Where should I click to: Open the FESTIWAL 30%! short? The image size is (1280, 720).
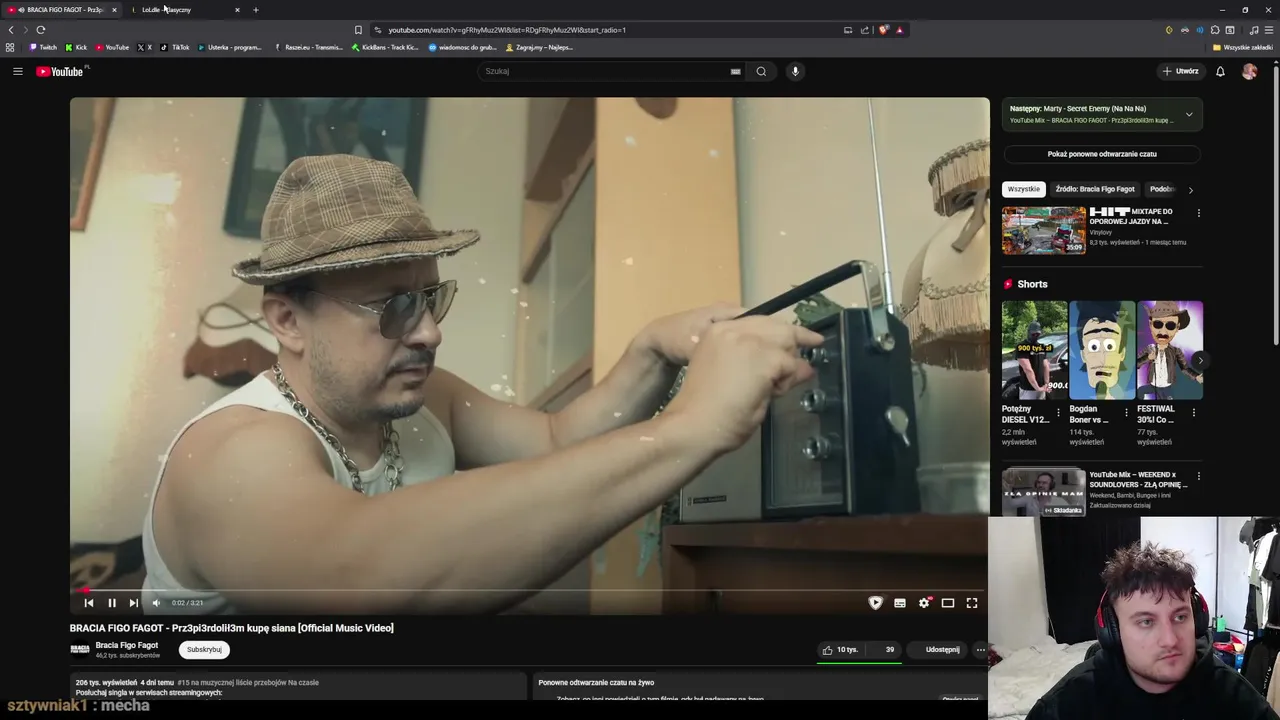pyautogui.click(x=1169, y=350)
